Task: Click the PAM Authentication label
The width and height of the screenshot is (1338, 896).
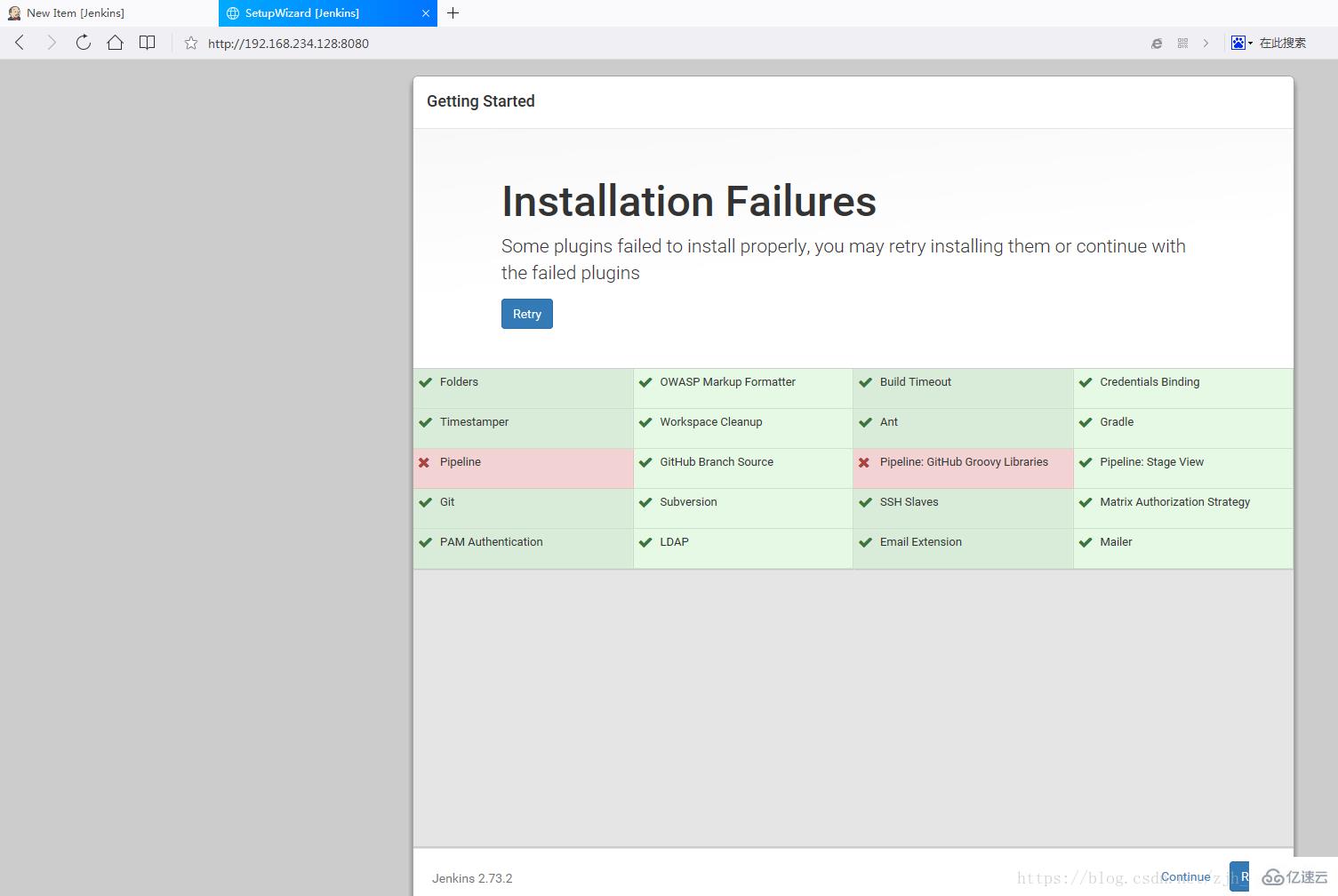Action: 491,542
